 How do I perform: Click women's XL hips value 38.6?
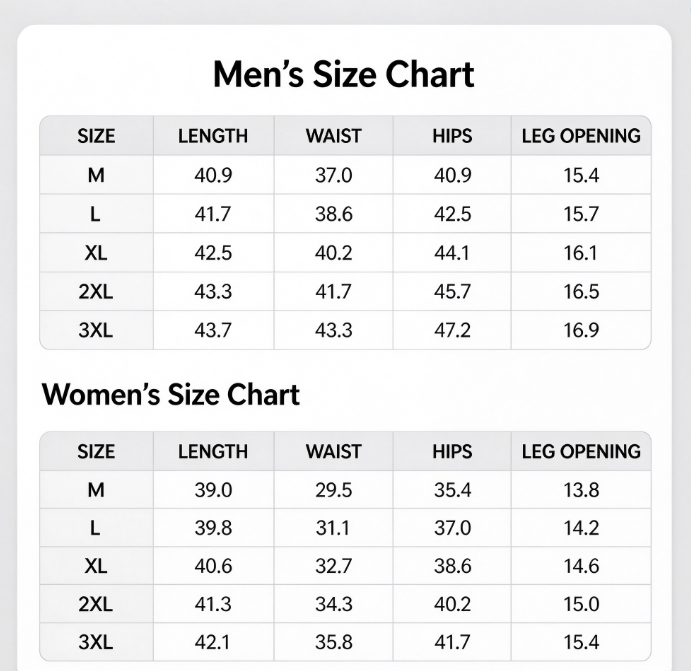coord(452,566)
